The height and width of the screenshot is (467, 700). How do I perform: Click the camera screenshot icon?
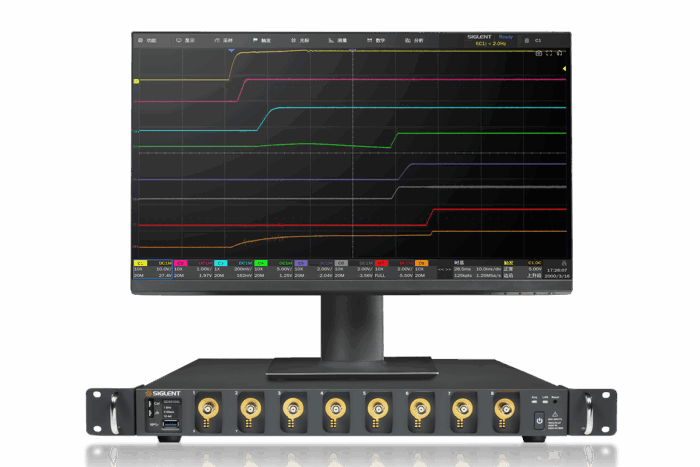539,53
